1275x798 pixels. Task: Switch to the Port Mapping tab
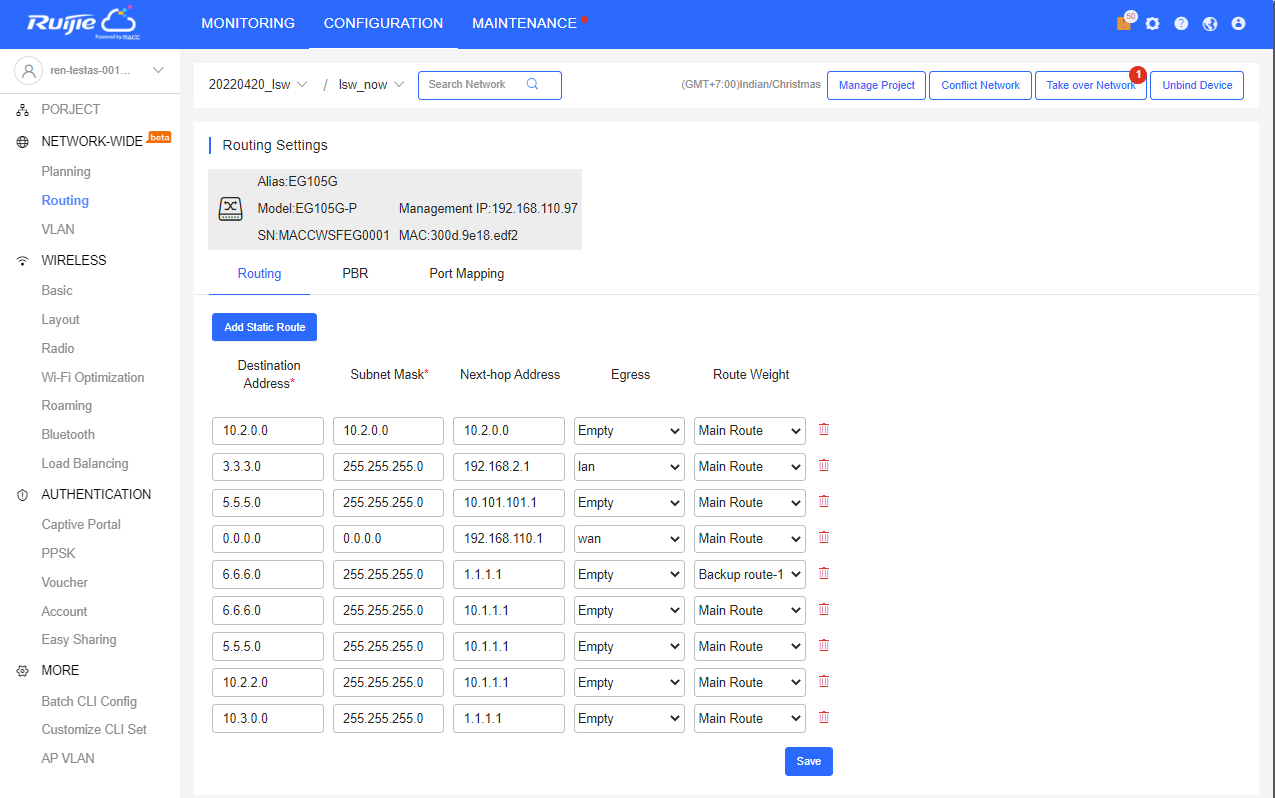(x=466, y=274)
